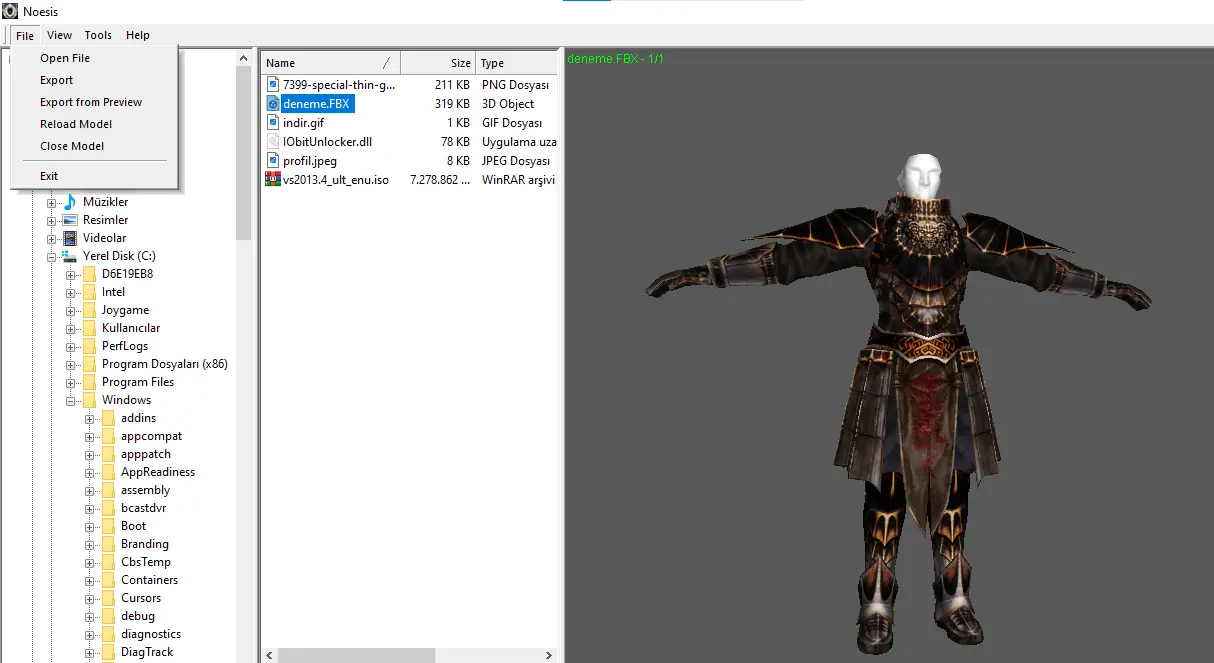Expand the Program Files folder node
Screen dimensions: 1214x663
71,383
